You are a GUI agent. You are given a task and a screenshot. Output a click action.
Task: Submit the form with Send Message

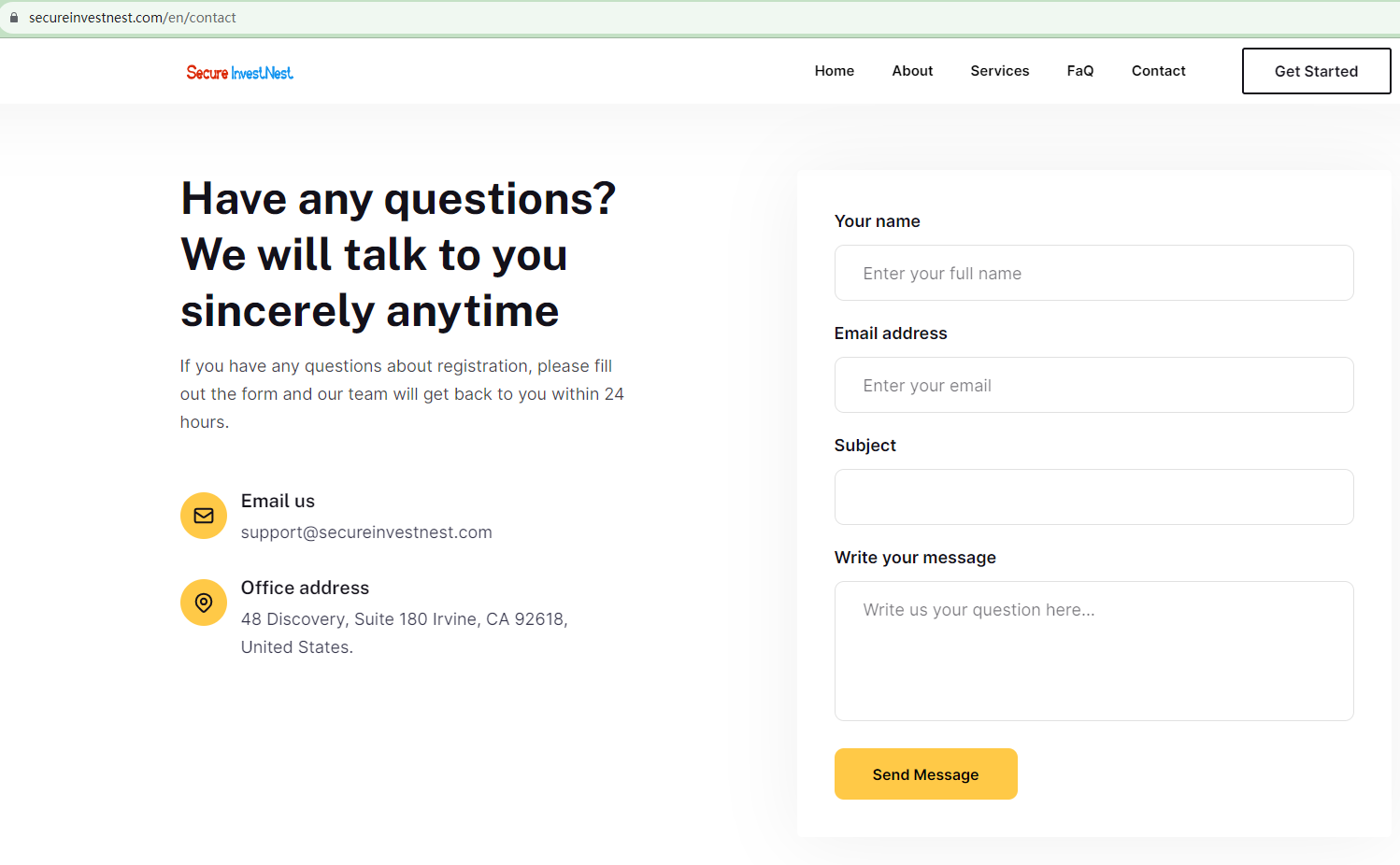coord(925,774)
